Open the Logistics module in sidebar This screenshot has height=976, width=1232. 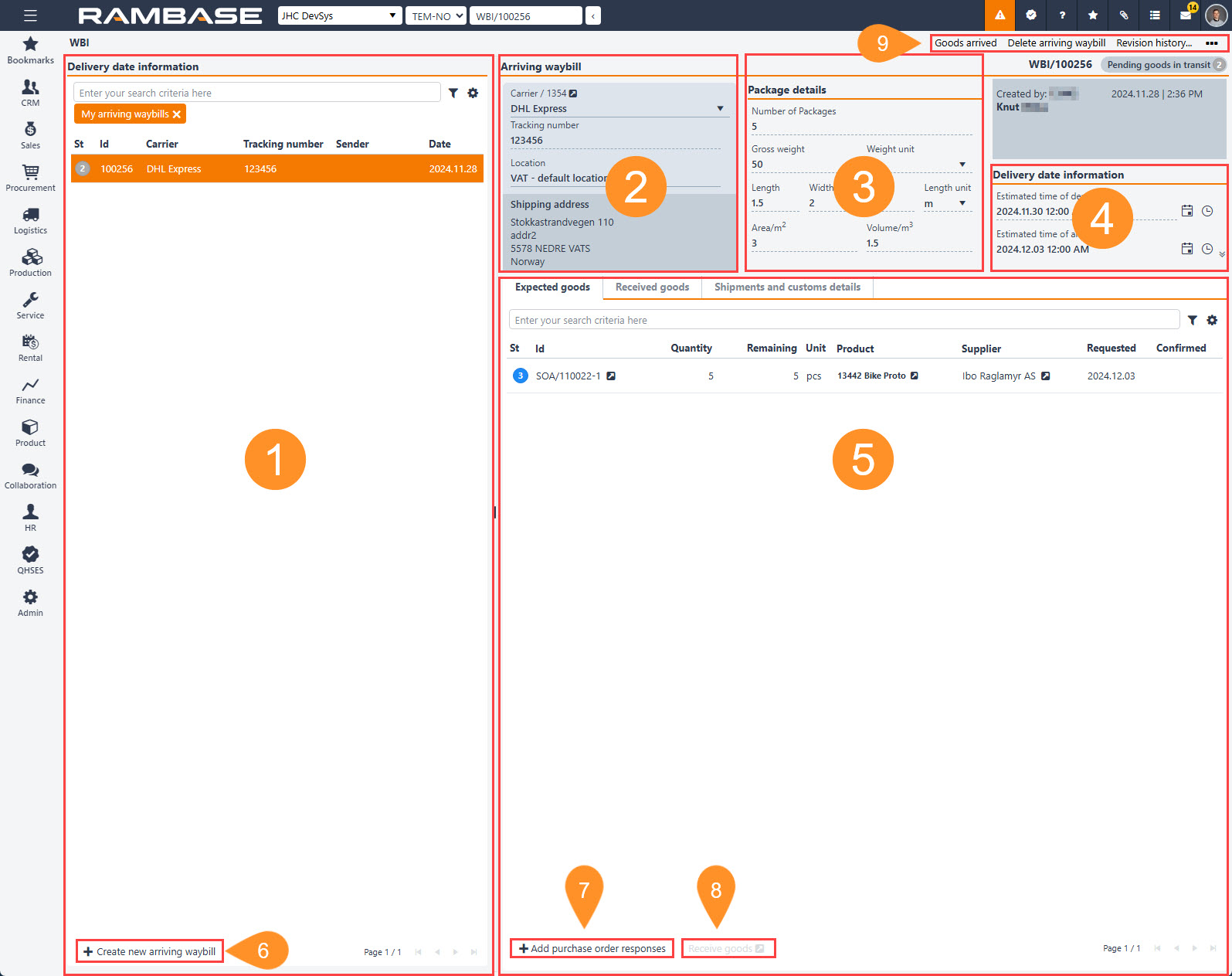(30, 220)
